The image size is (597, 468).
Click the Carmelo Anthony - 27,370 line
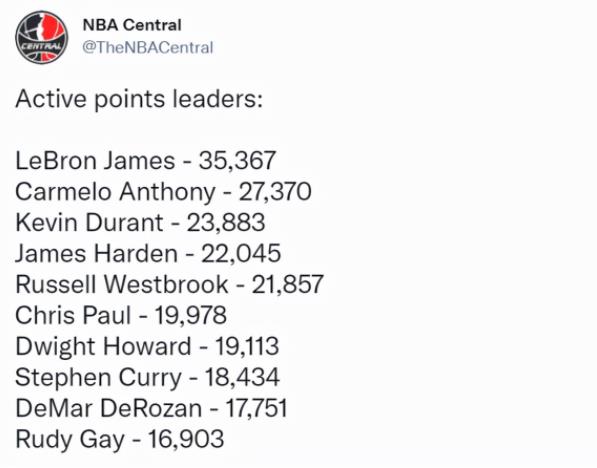[163, 191]
